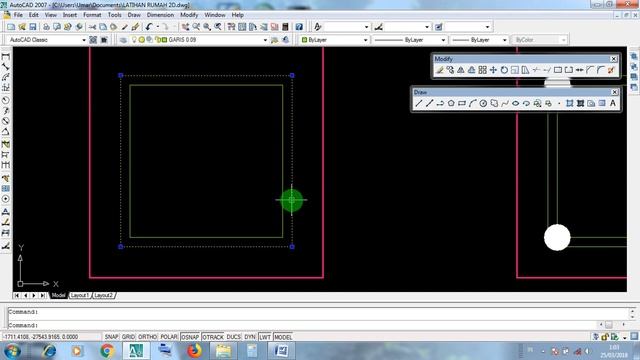
Task: Open the ByLayer color control dropdown
Action: 365,40
